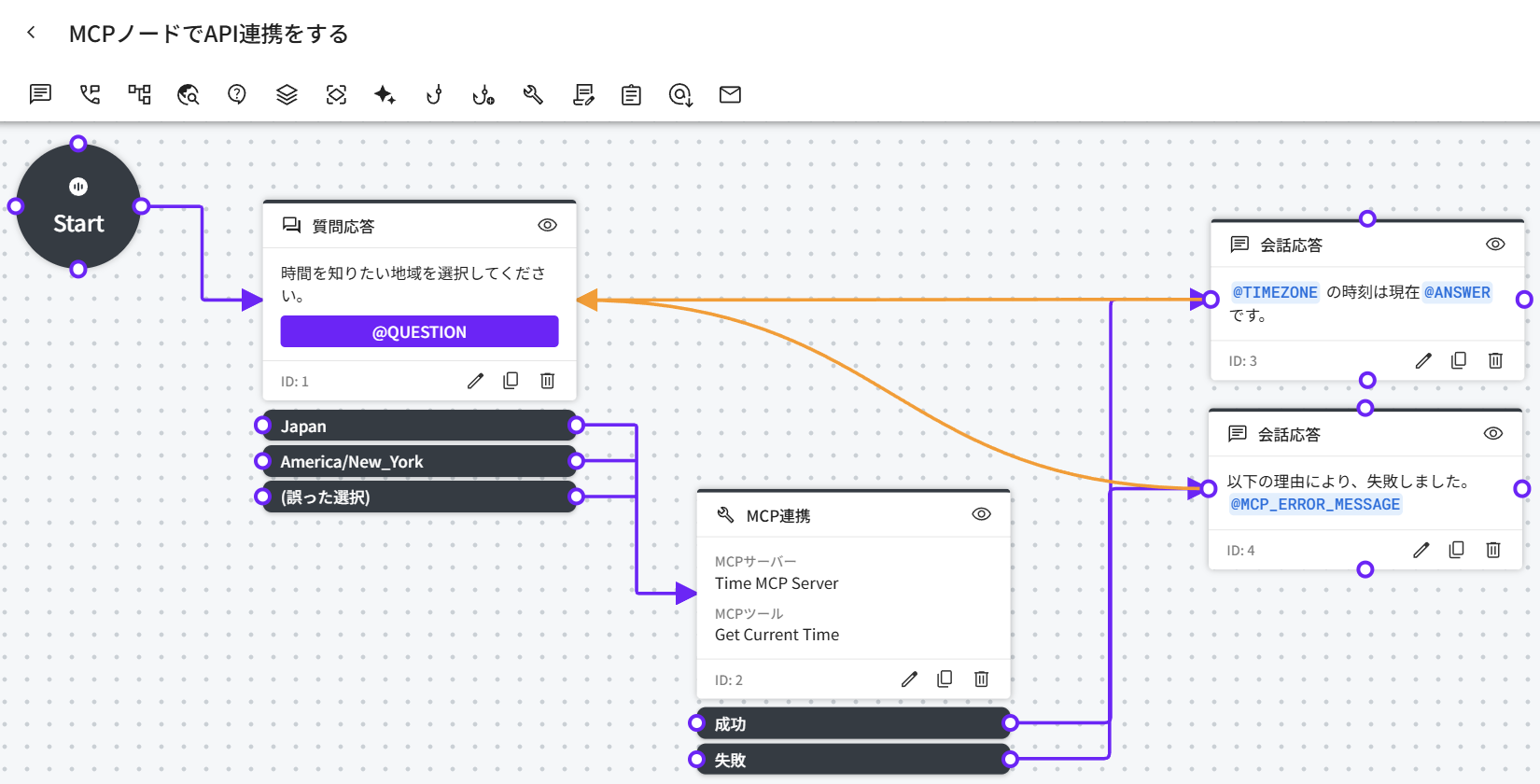Toggle eye preview on MCP連携 node
Viewport: 1540px width, 784px height.
tap(981, 514)
